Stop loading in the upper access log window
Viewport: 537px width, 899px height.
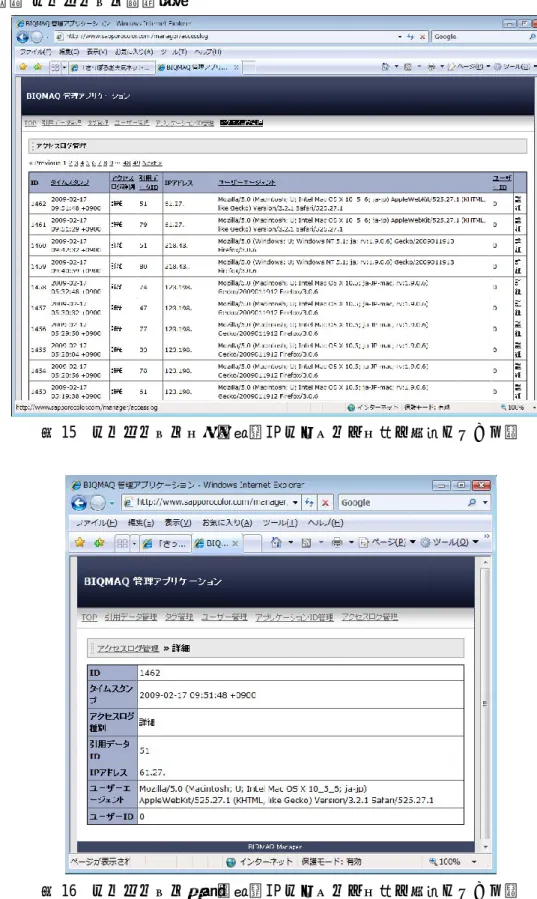[x=423, y=36]
